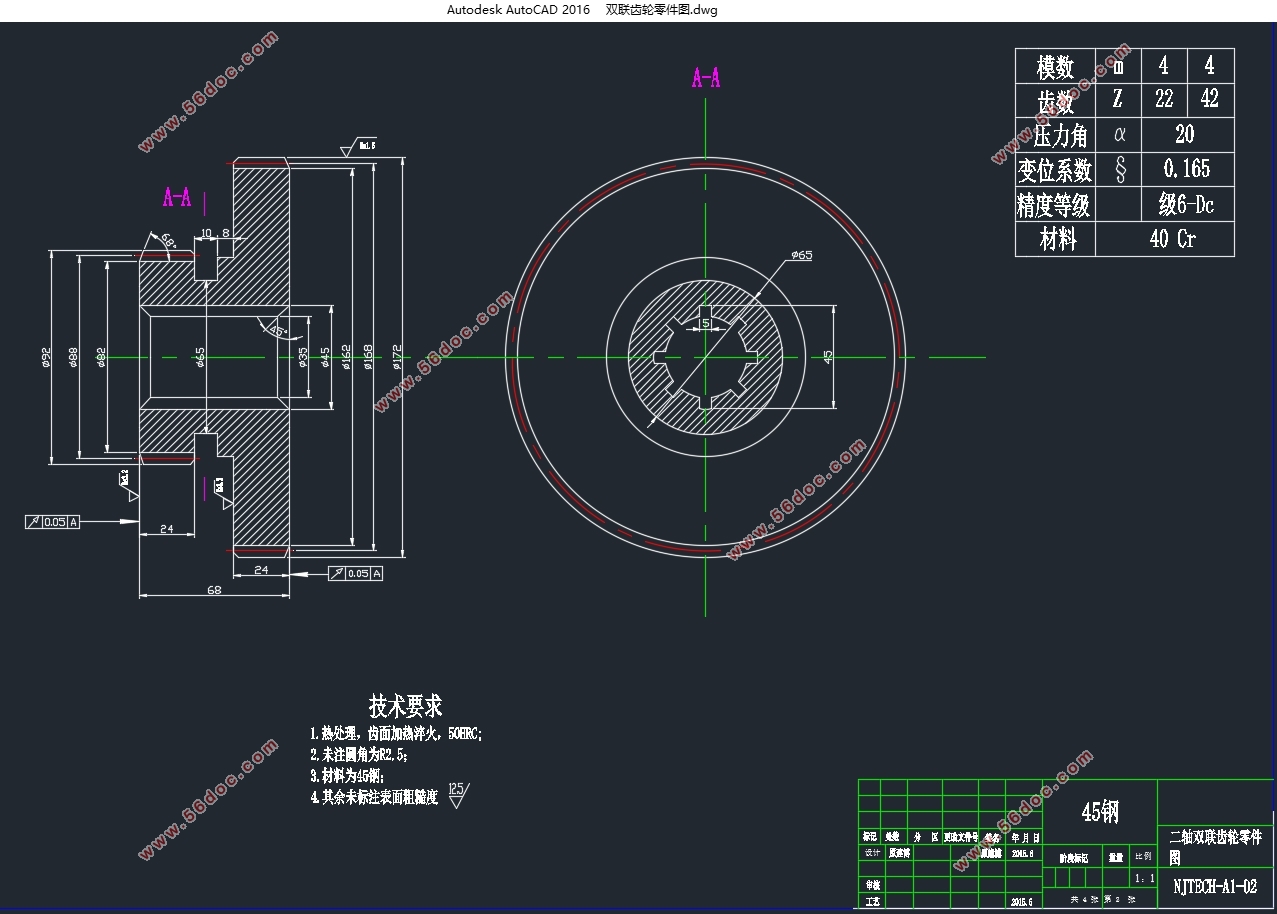The height and width of the screenshot is (914, 1277).
Task: Select the 45钢 text in the title block
Action: pos(1100,812)
